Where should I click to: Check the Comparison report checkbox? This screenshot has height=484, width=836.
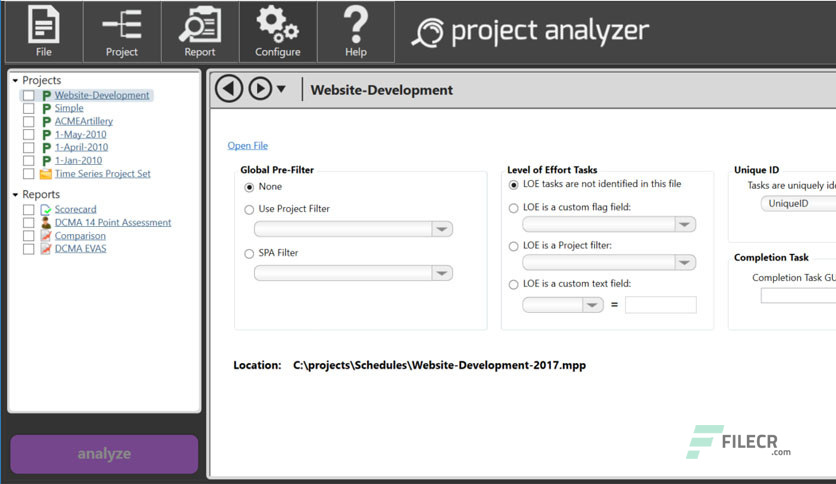coord(29,236)
